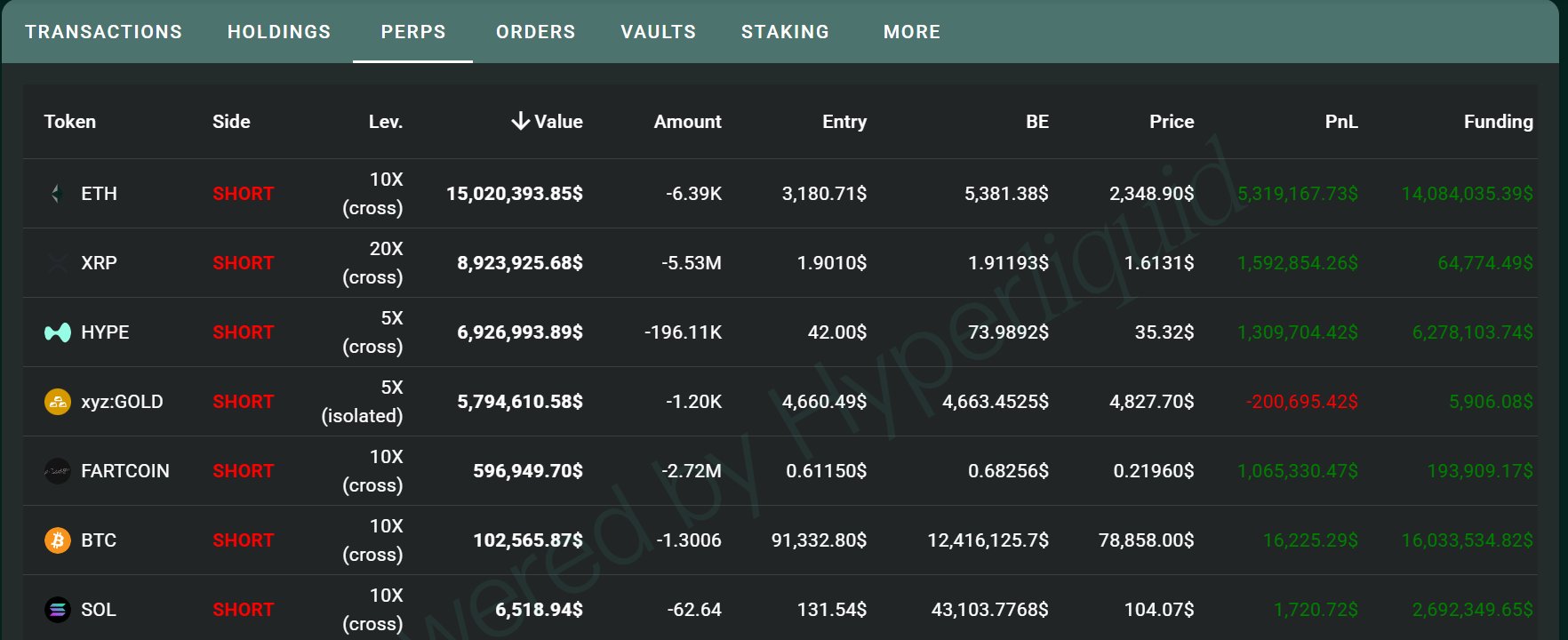Click the xyz:GOLD token icon
This screenshot has width=1568, height=640.
(x=57, y=402)
